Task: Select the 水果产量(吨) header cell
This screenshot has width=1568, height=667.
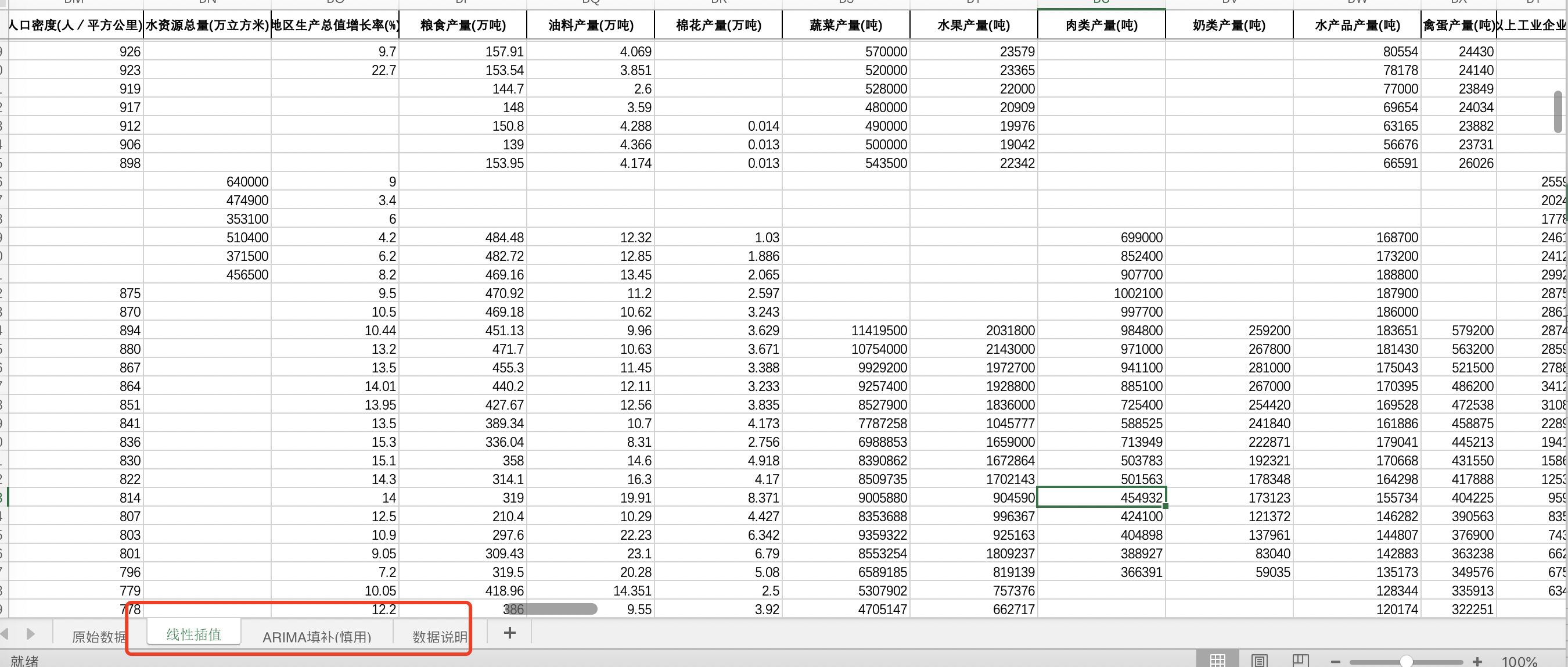Action: coord(973,25)
